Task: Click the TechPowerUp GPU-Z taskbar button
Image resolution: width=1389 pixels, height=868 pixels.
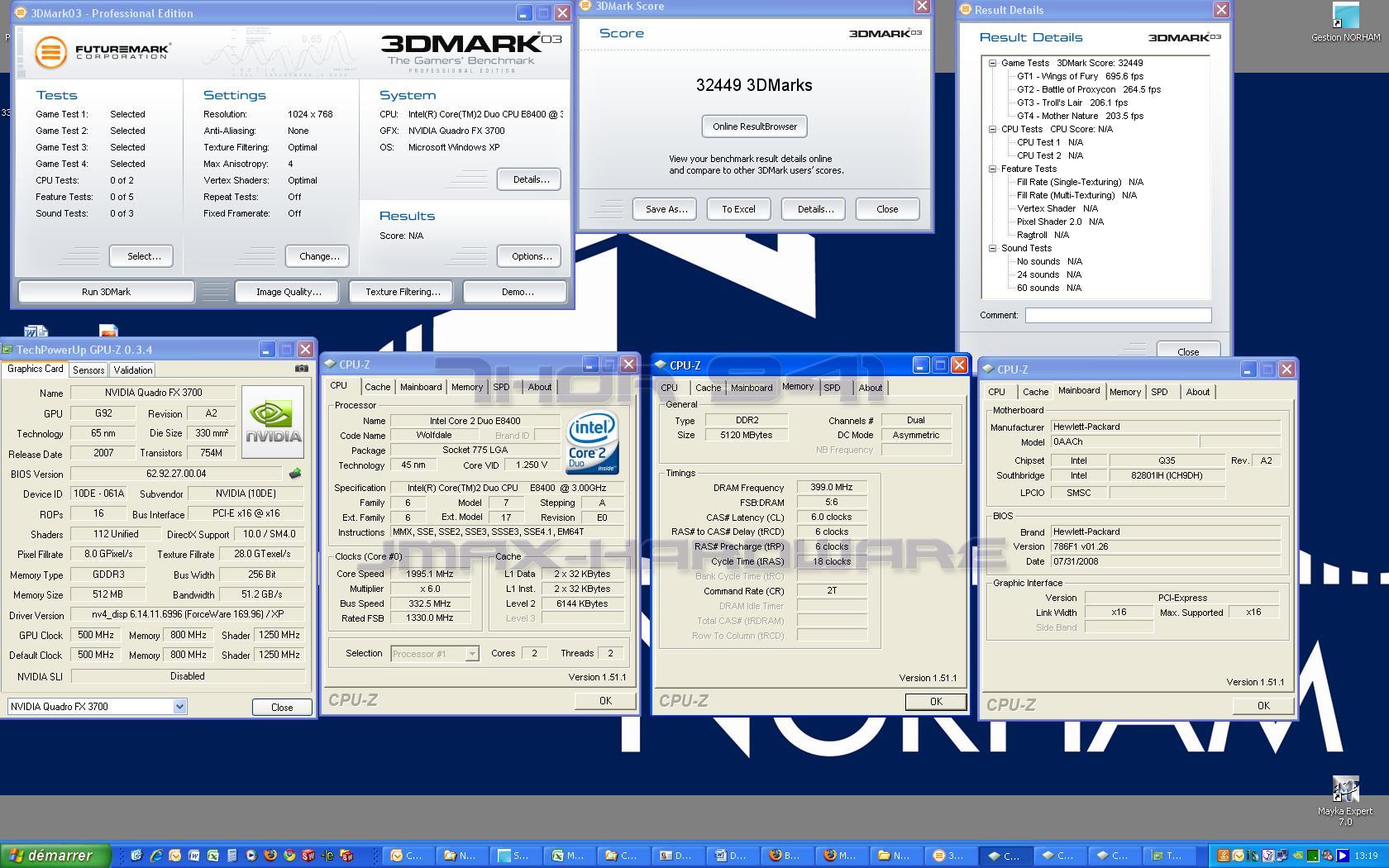Action: (1169, 856)
